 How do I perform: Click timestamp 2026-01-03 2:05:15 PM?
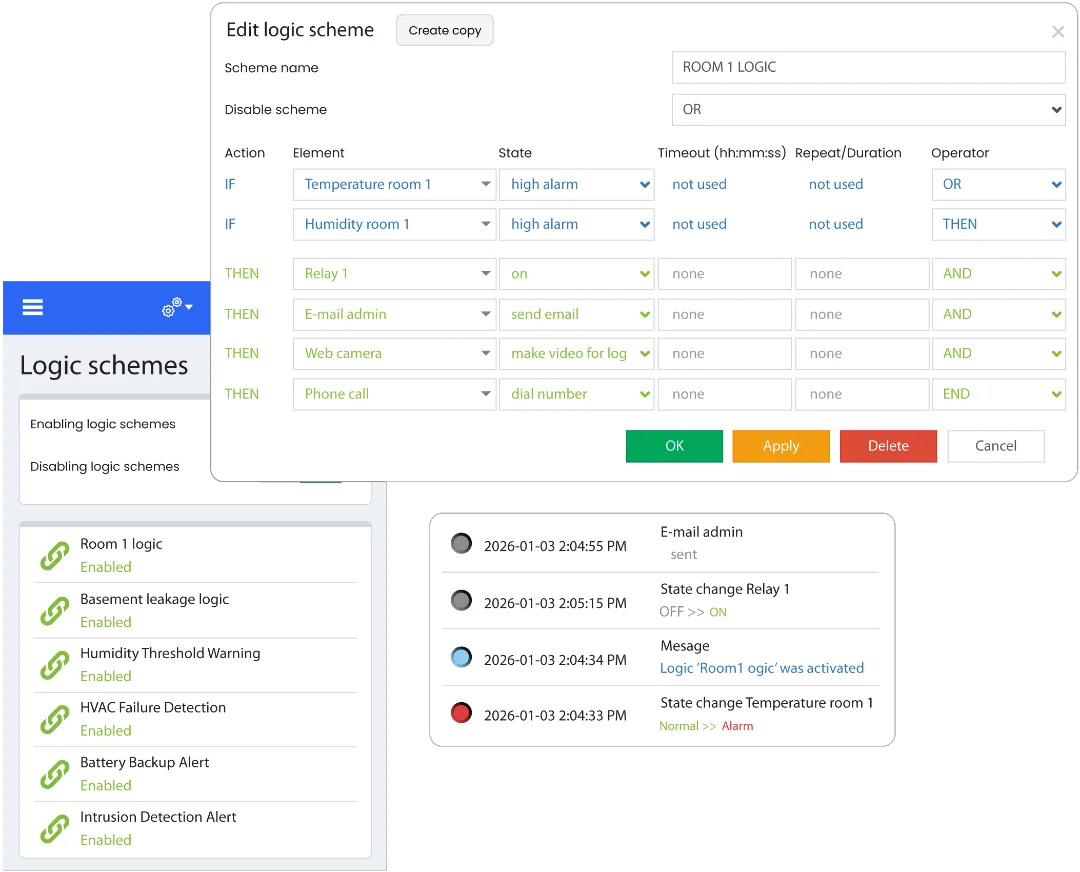(555, 603)
